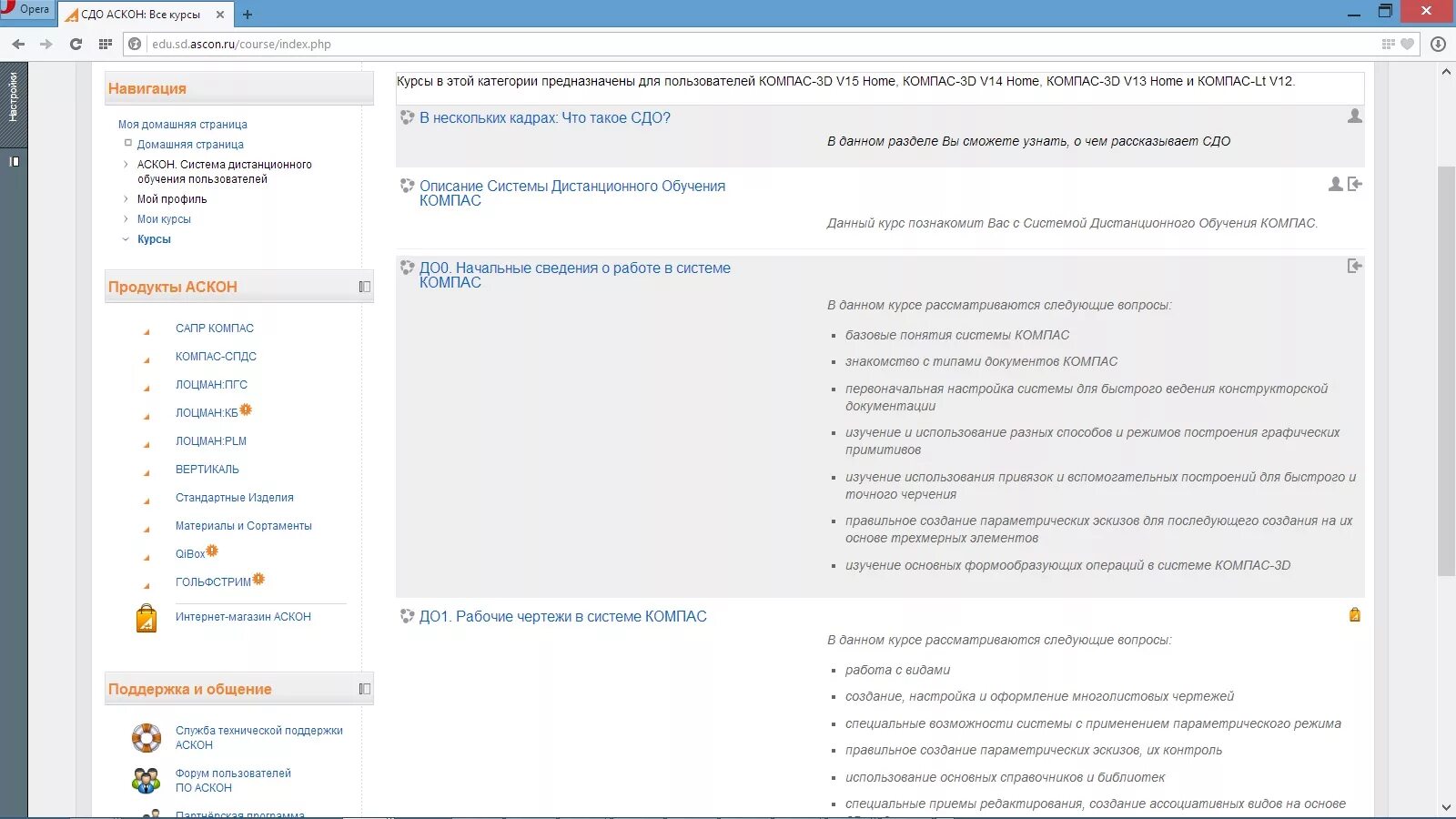Collapse the Курсы tree node
Image resolution: width=1456 pixels, height=819 pixels.
126,239
